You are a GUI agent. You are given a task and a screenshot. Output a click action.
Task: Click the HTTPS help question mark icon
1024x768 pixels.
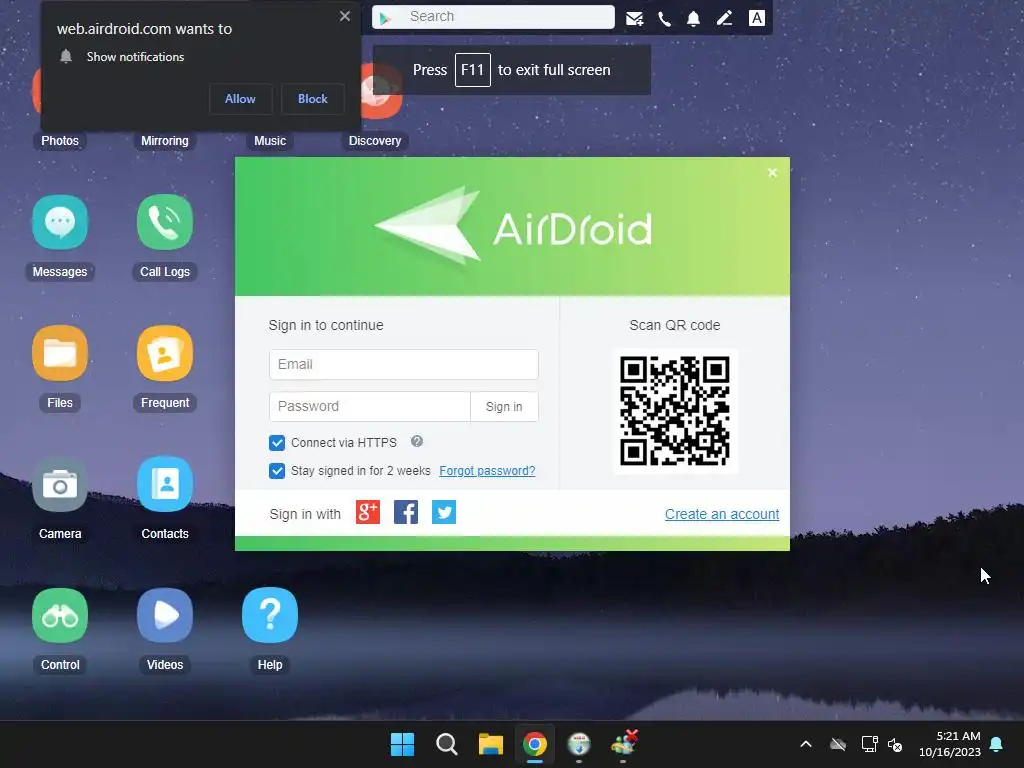click(x=417, y=441)
